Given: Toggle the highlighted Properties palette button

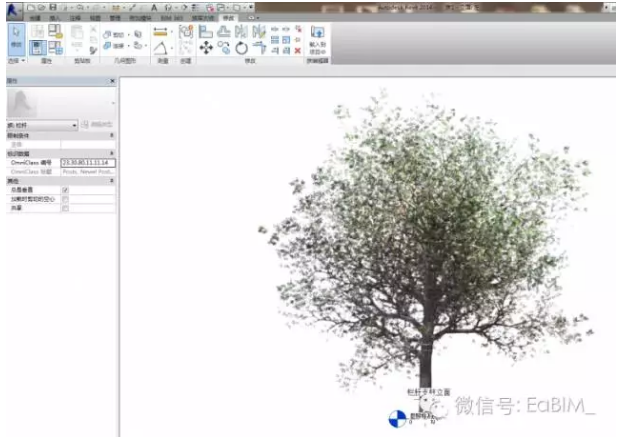Looking at the screenshot, I should pyautogui.click(x=38, y=48).
